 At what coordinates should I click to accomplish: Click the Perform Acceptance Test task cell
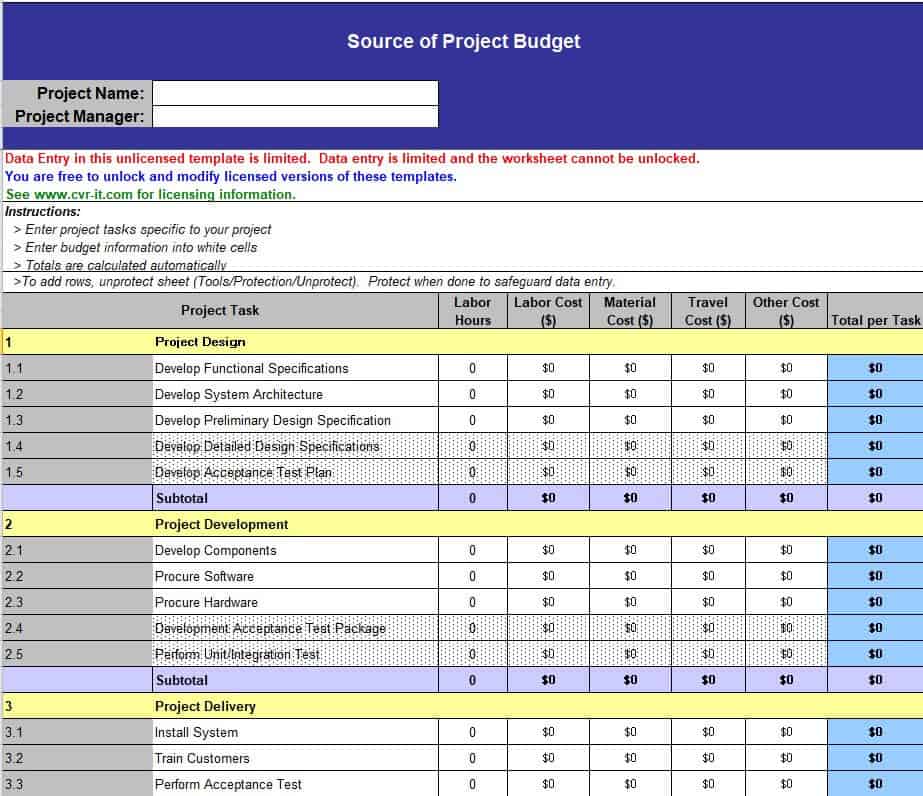click(295, 784)
